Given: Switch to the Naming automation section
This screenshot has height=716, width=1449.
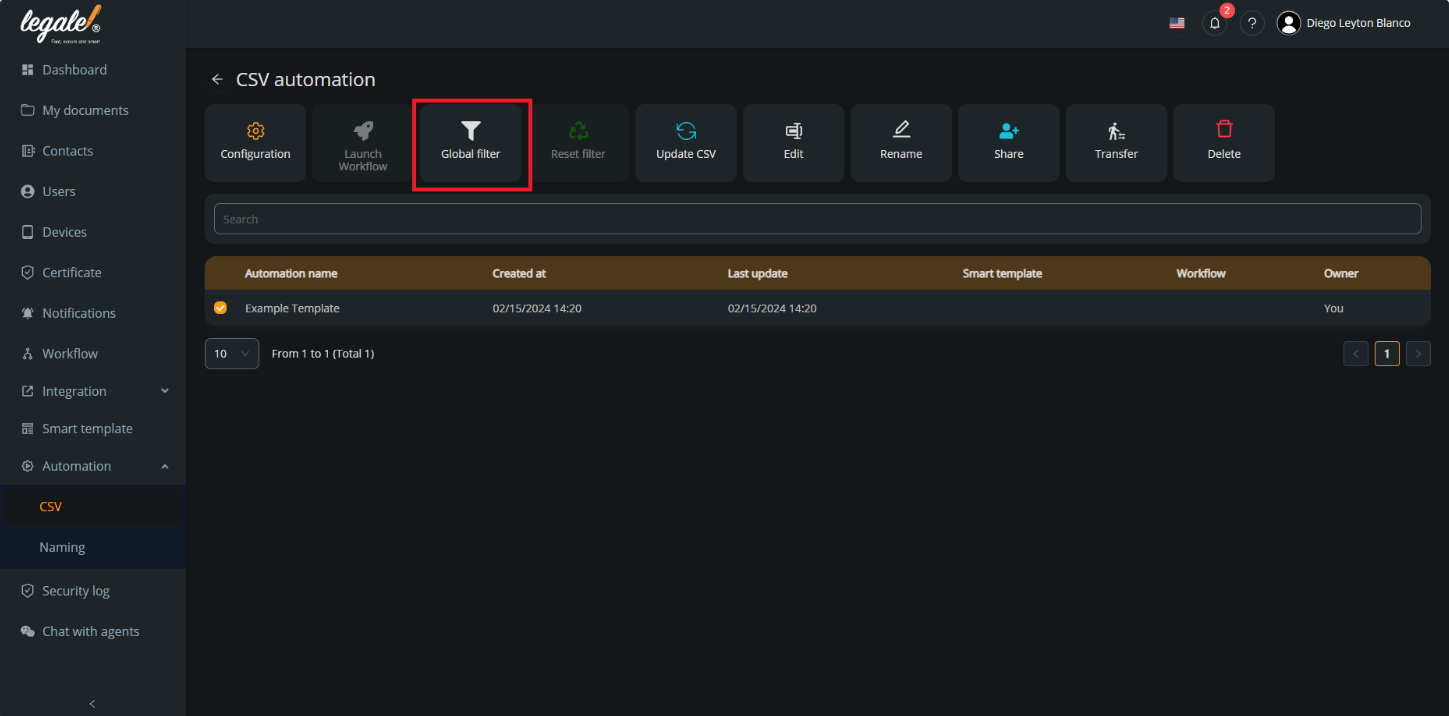Looking at the screenshot, I should 62,547.
